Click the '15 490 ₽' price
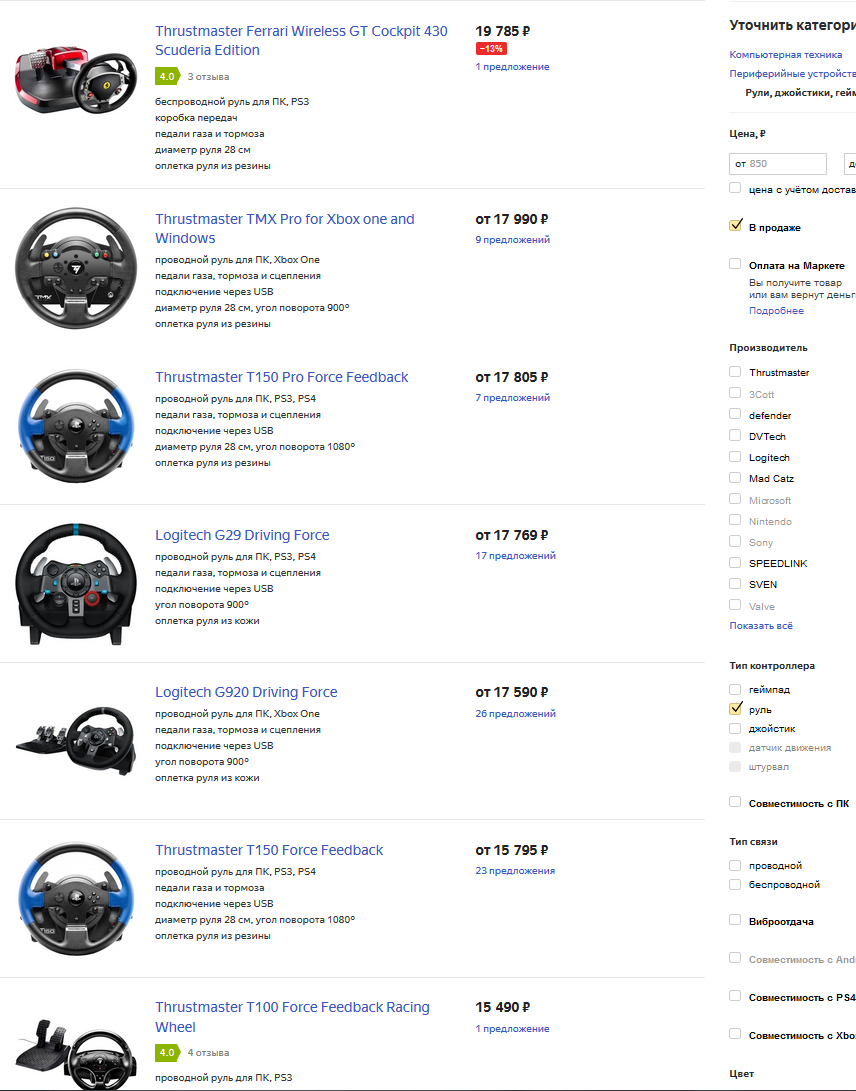 502,1008
